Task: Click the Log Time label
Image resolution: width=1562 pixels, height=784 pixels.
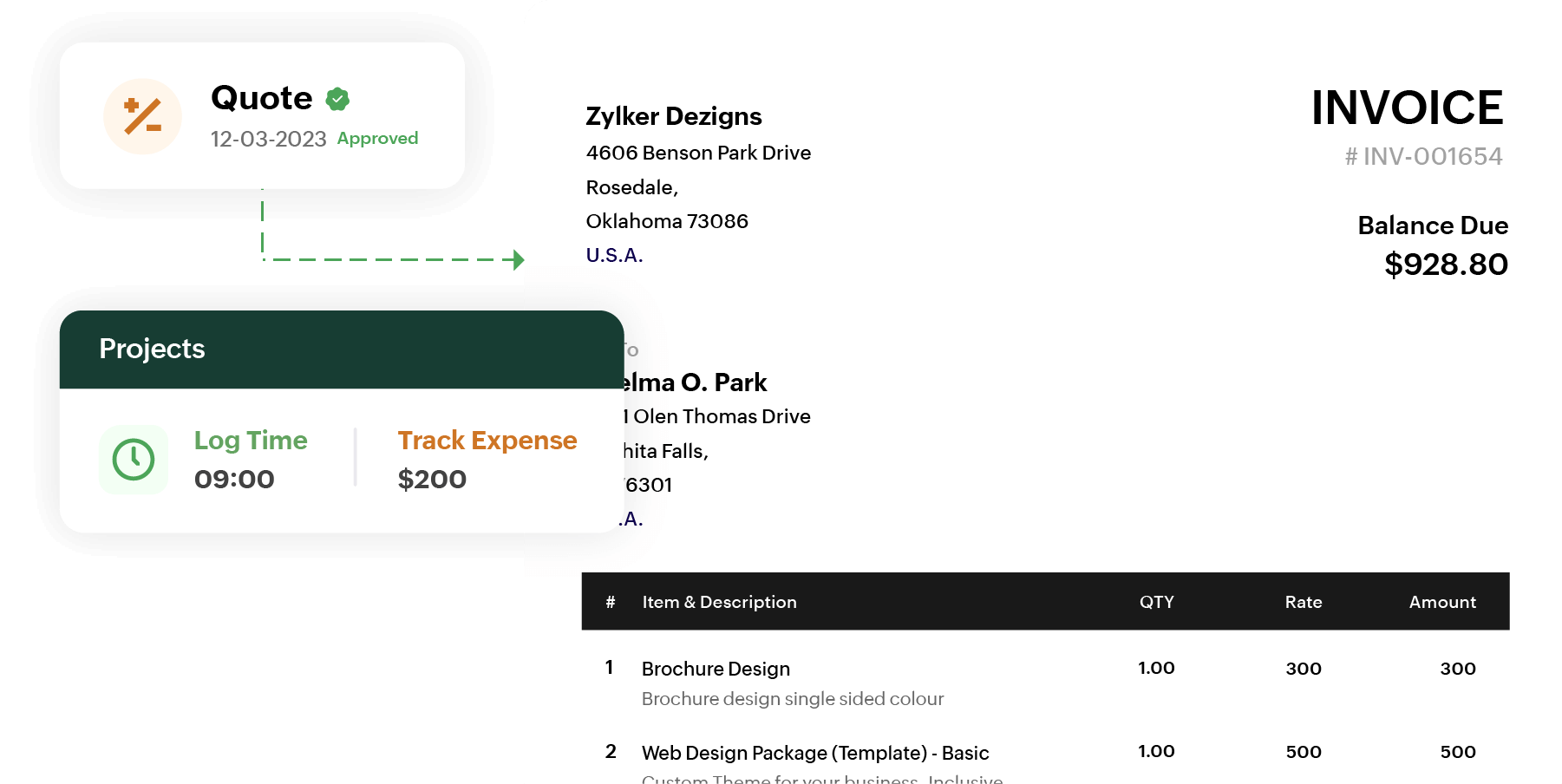Action: (251, 441)
